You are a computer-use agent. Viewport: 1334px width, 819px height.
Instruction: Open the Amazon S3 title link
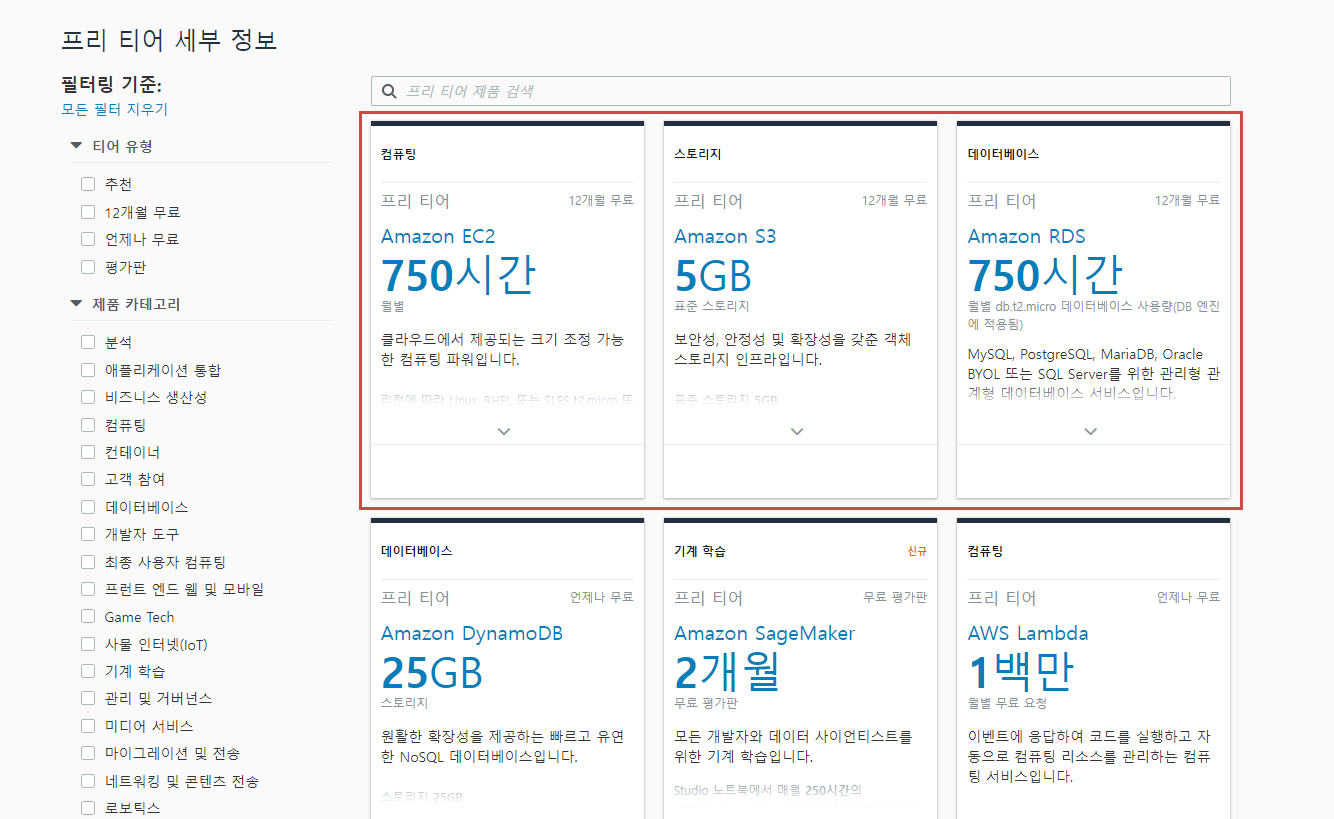click(x=725, y=237)
